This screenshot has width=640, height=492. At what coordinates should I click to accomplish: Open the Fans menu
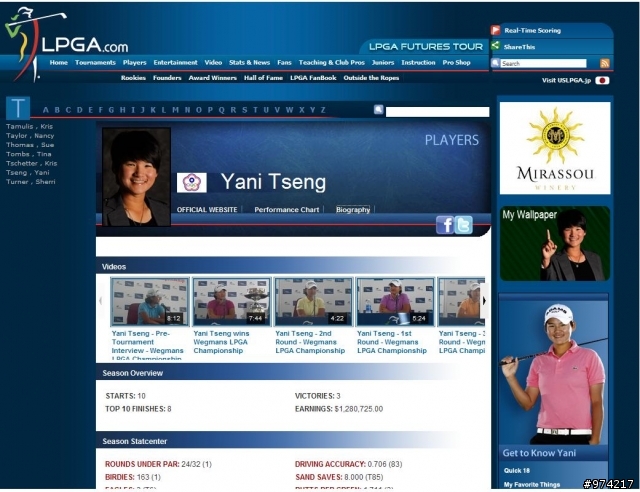tap(284, 62)
